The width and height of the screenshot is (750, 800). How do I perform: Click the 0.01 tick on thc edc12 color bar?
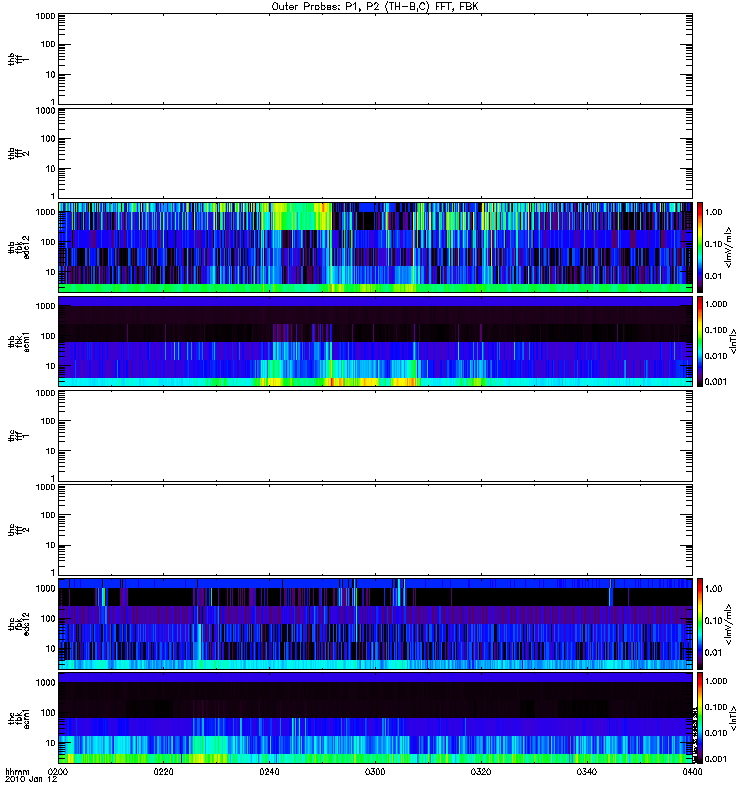[x=713, y=653]
